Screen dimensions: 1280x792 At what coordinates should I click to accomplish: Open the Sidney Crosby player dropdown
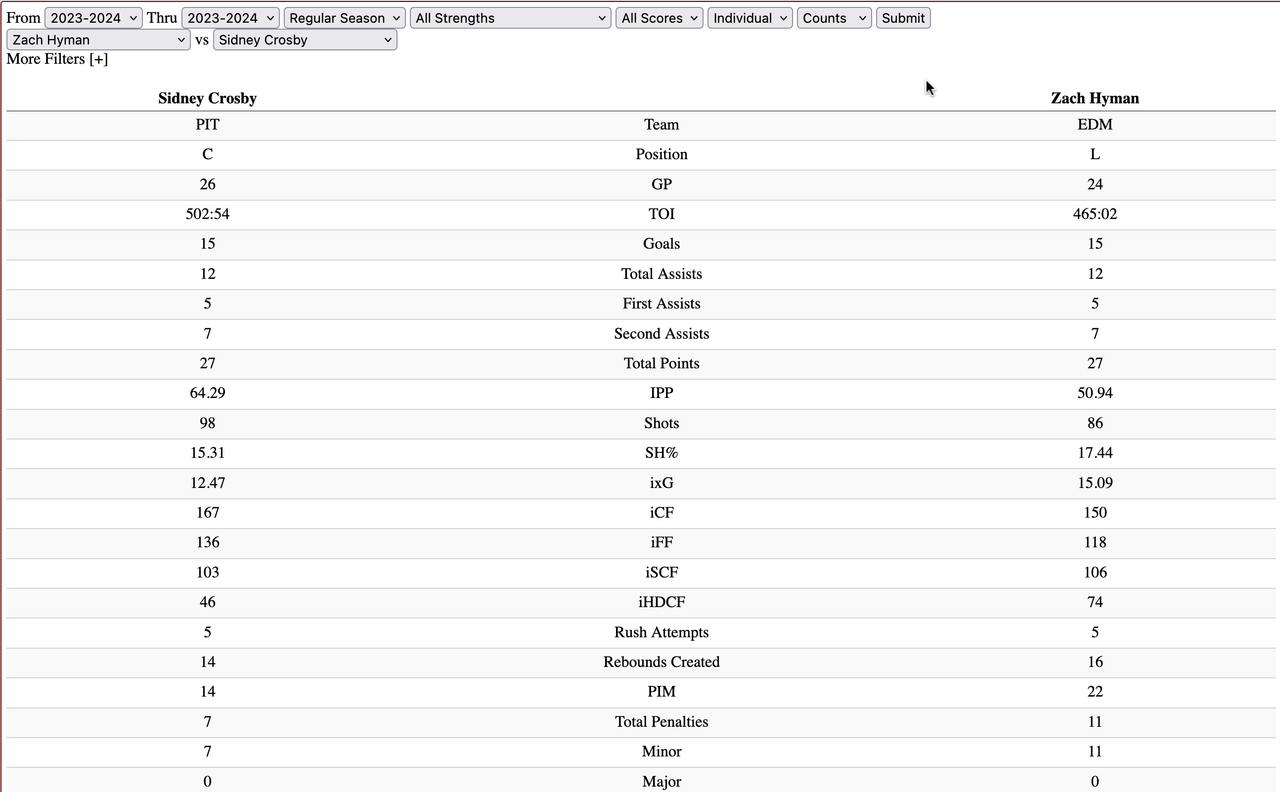pyautogui.click(x=305, y=40)
